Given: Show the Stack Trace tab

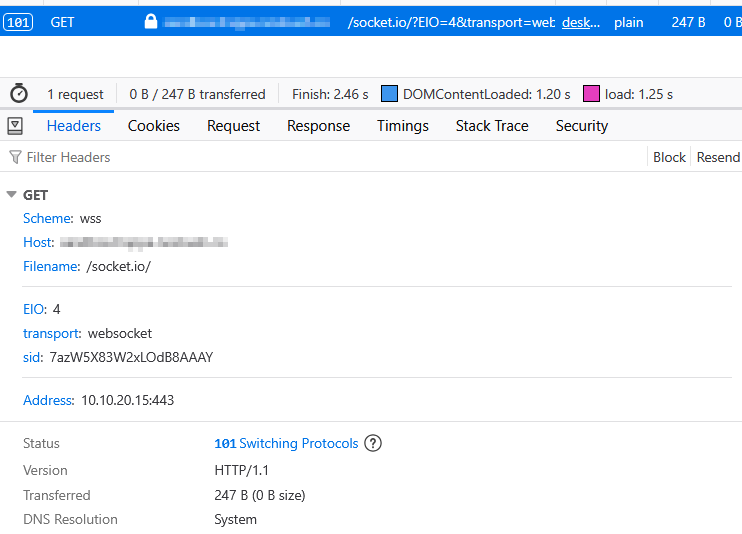Looking at the screenshot, I should click(x=491, y=126).
